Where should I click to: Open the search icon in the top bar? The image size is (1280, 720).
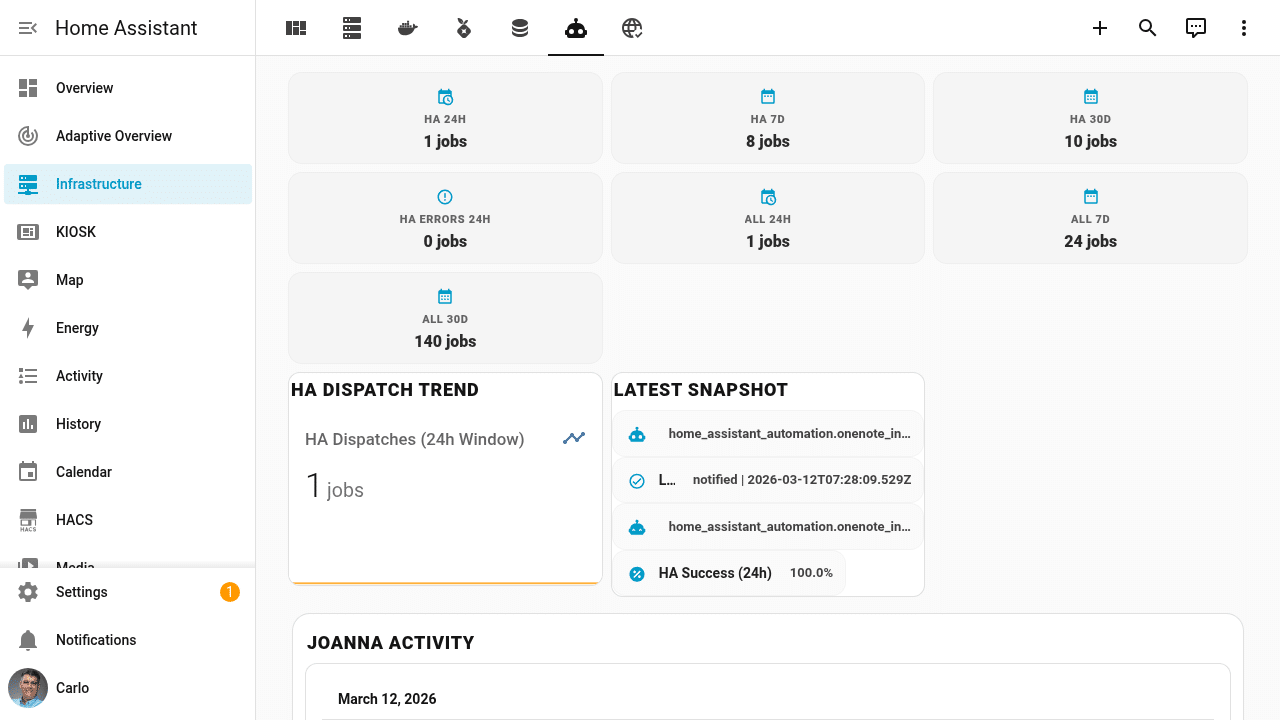coord(1147,28)
